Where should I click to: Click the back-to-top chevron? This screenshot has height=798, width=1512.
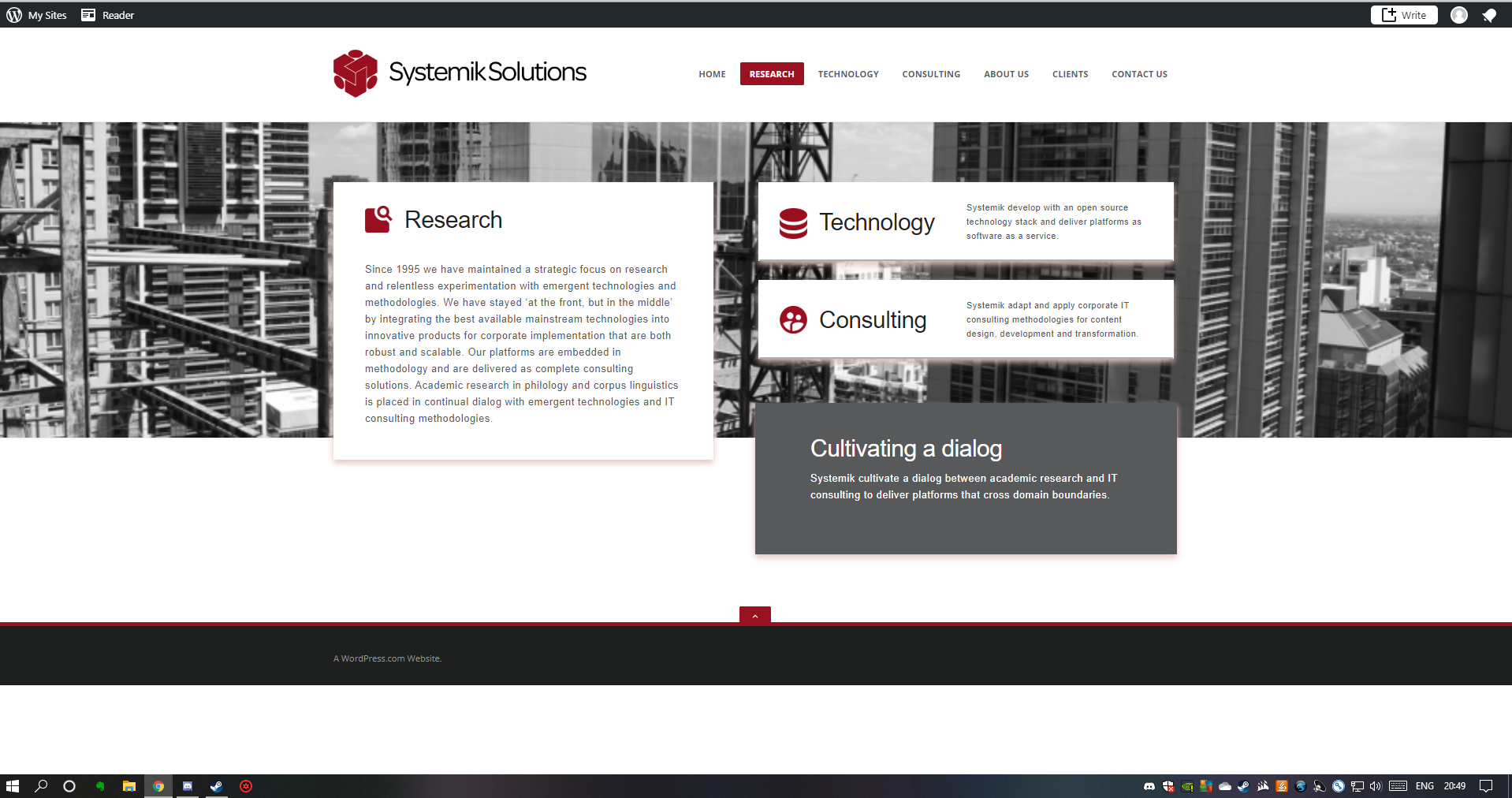(x=754, y=616)
